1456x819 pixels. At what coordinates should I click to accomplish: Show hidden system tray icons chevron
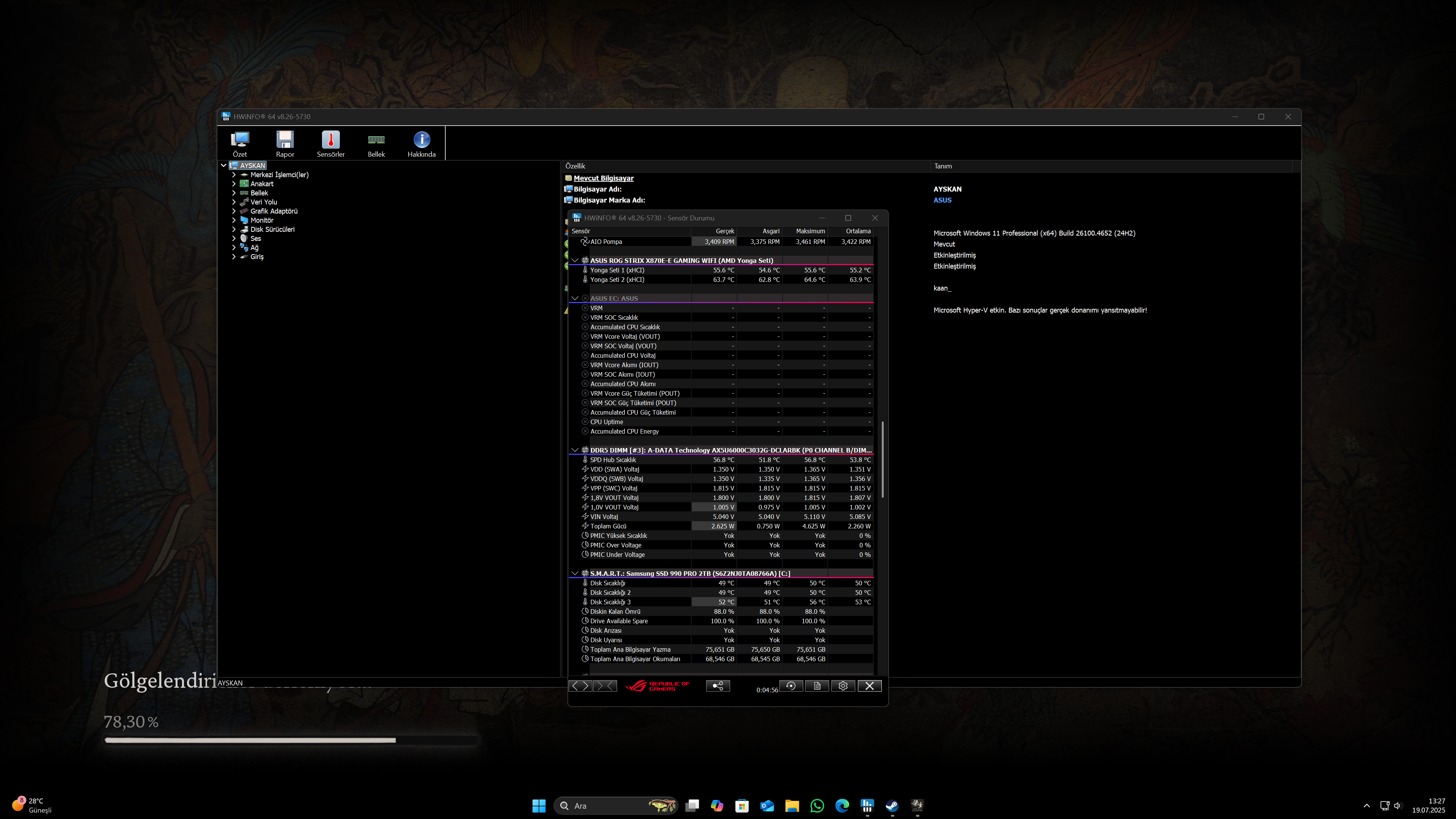pyautogui.click(x=1367, y=805)
